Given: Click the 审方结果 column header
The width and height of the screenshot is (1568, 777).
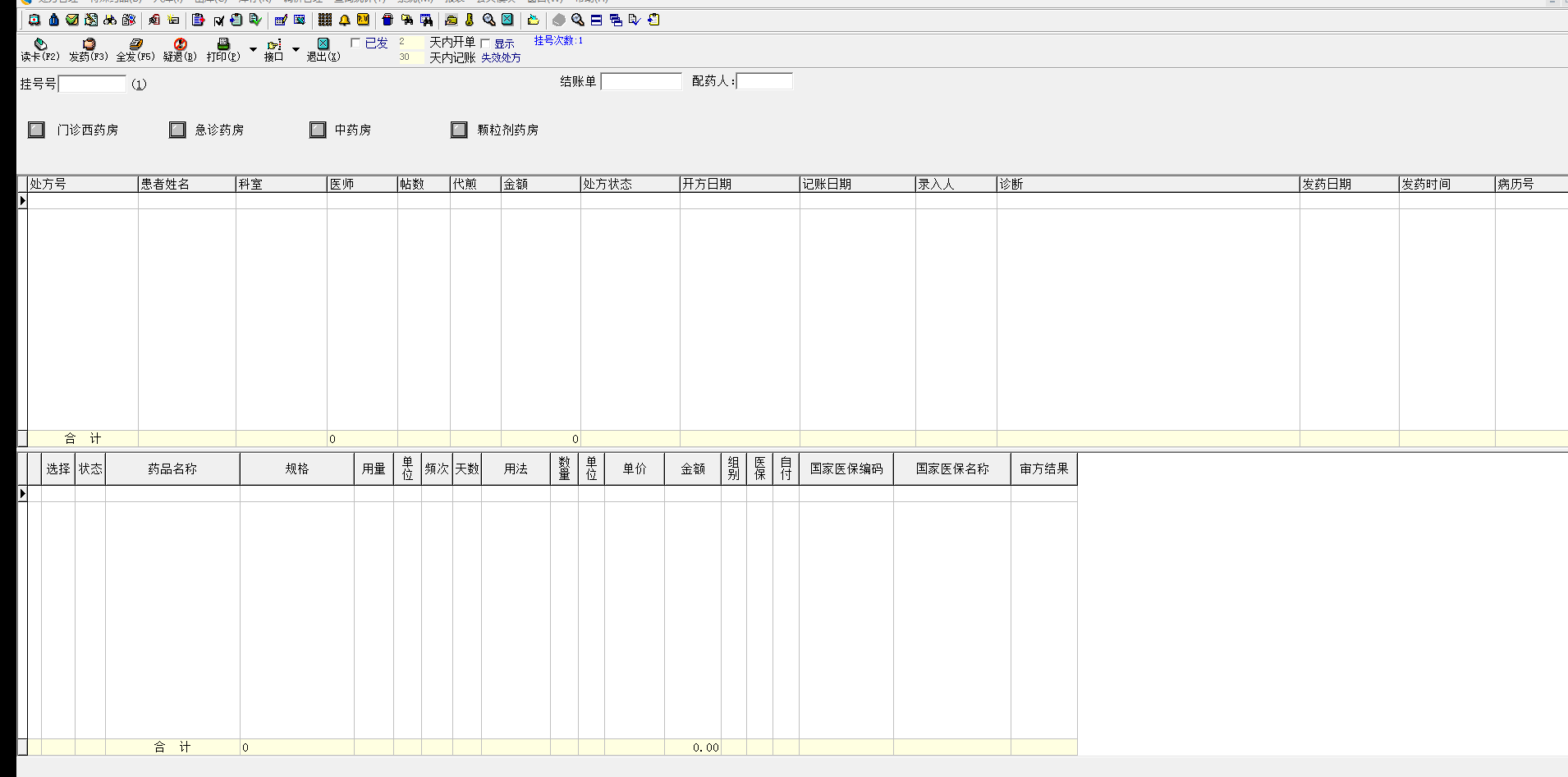Looking at the screenshot, I should [1044, 468].
